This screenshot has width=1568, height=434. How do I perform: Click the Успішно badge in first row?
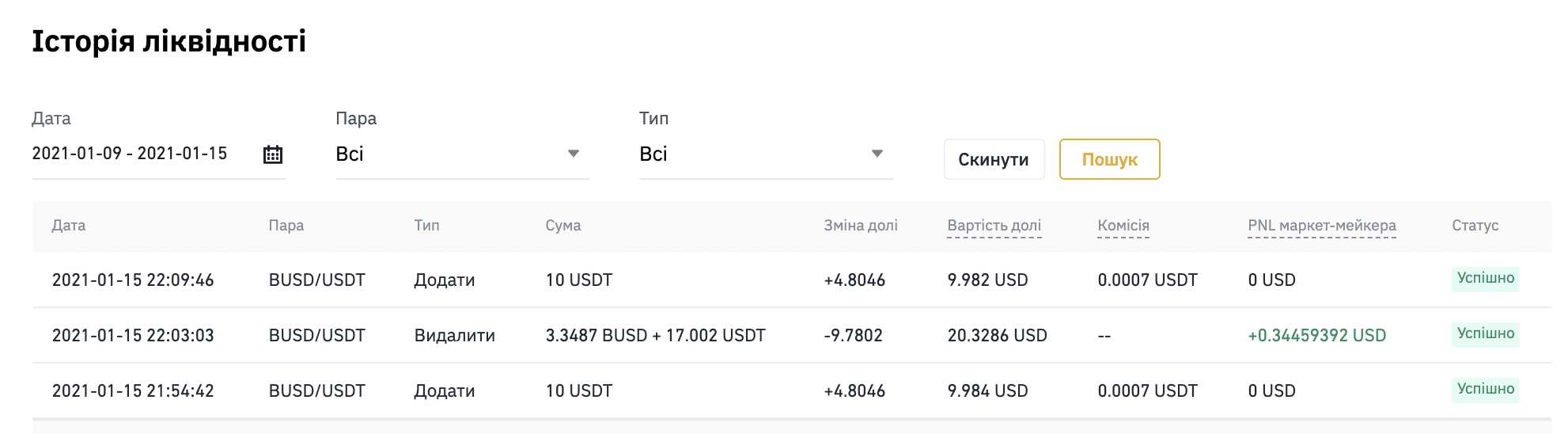click(1486, 279)
